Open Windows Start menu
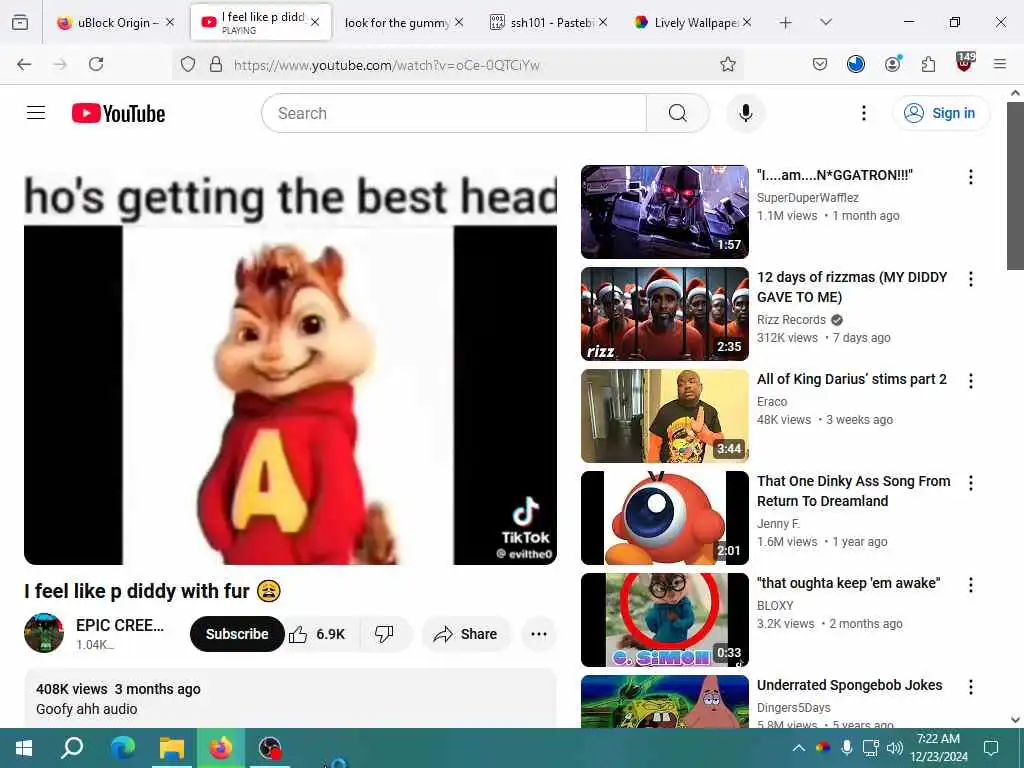1024x768 pixels. tap(24, 748)
